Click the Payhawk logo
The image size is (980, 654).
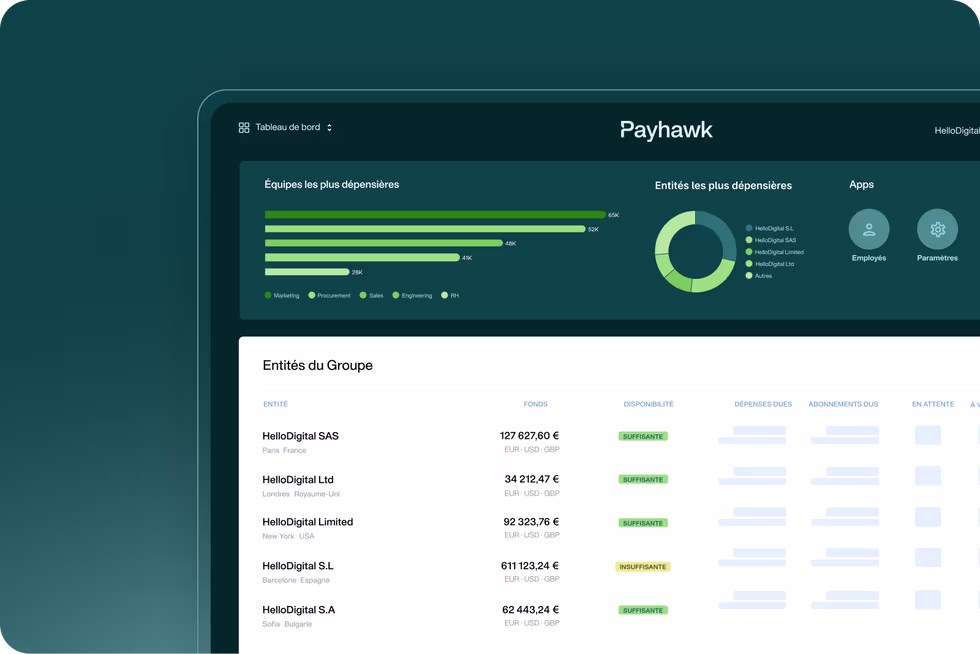[x=666, y=130]
